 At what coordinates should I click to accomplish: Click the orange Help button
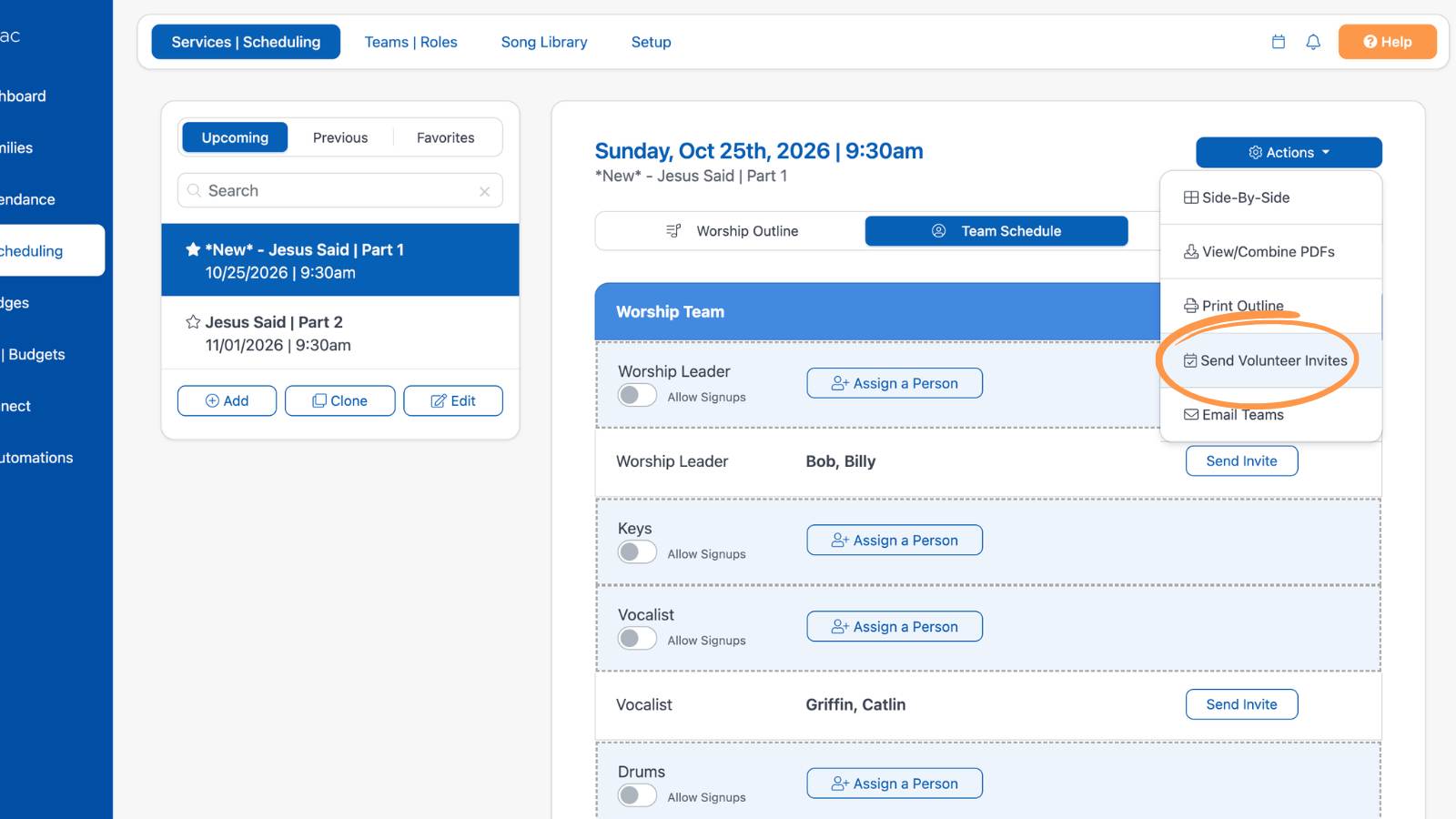1387,42
